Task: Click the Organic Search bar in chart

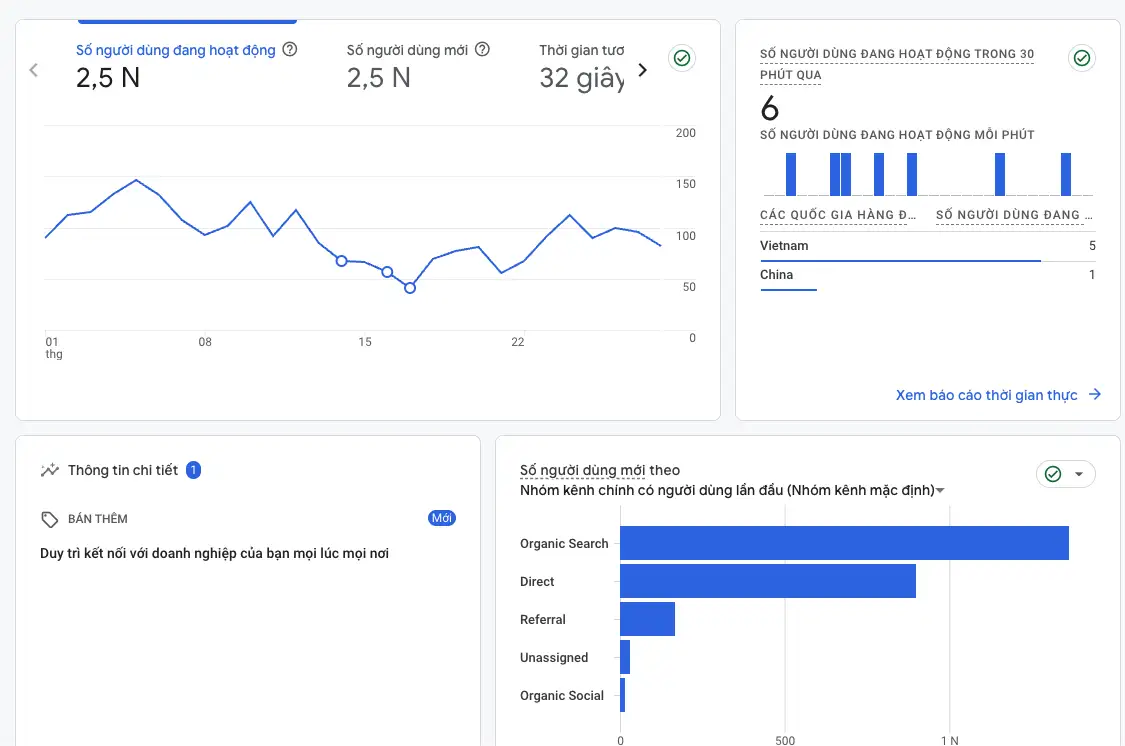Action: tap(843, 543)
